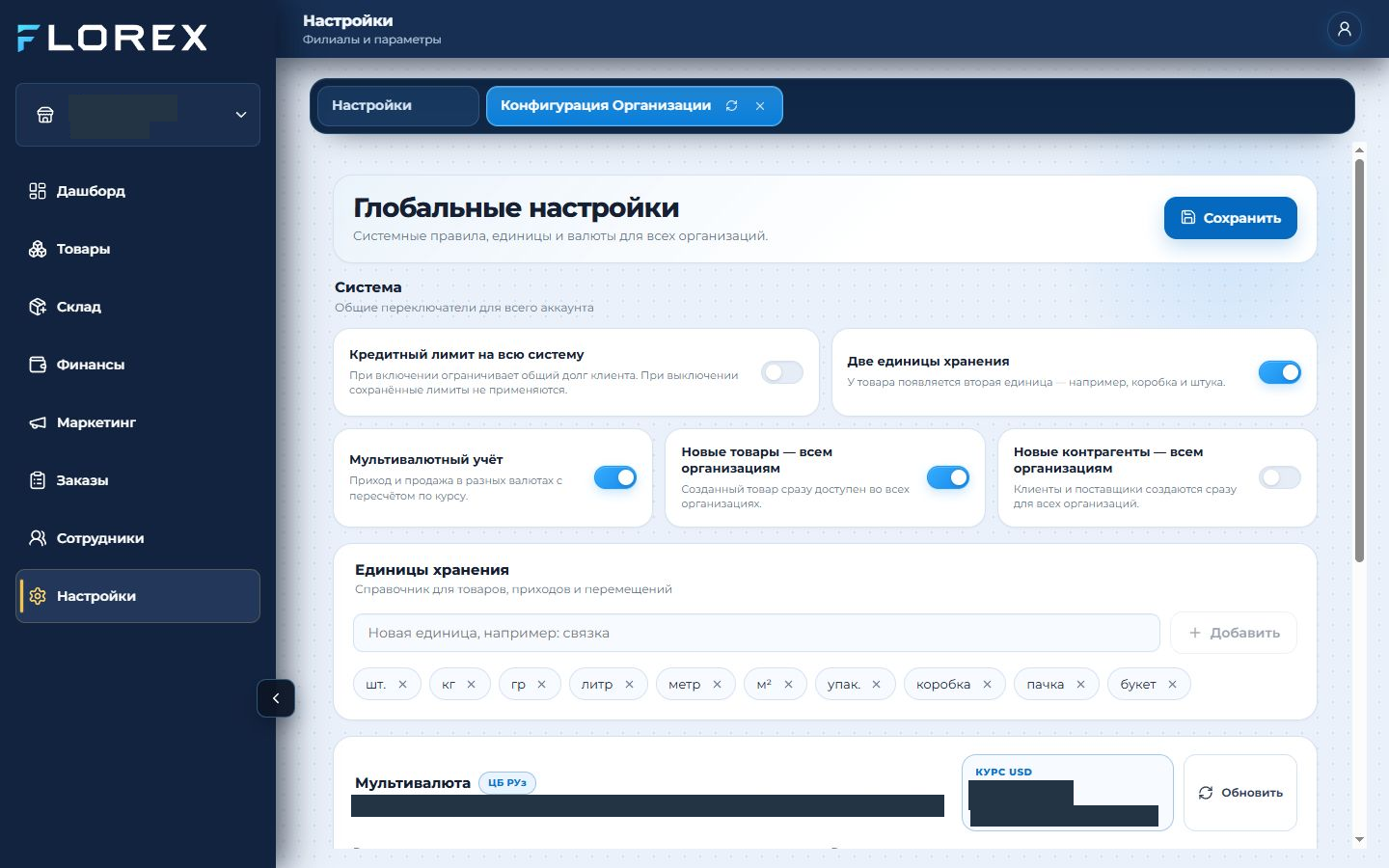Remove the гр unit tag

[541, 684]
